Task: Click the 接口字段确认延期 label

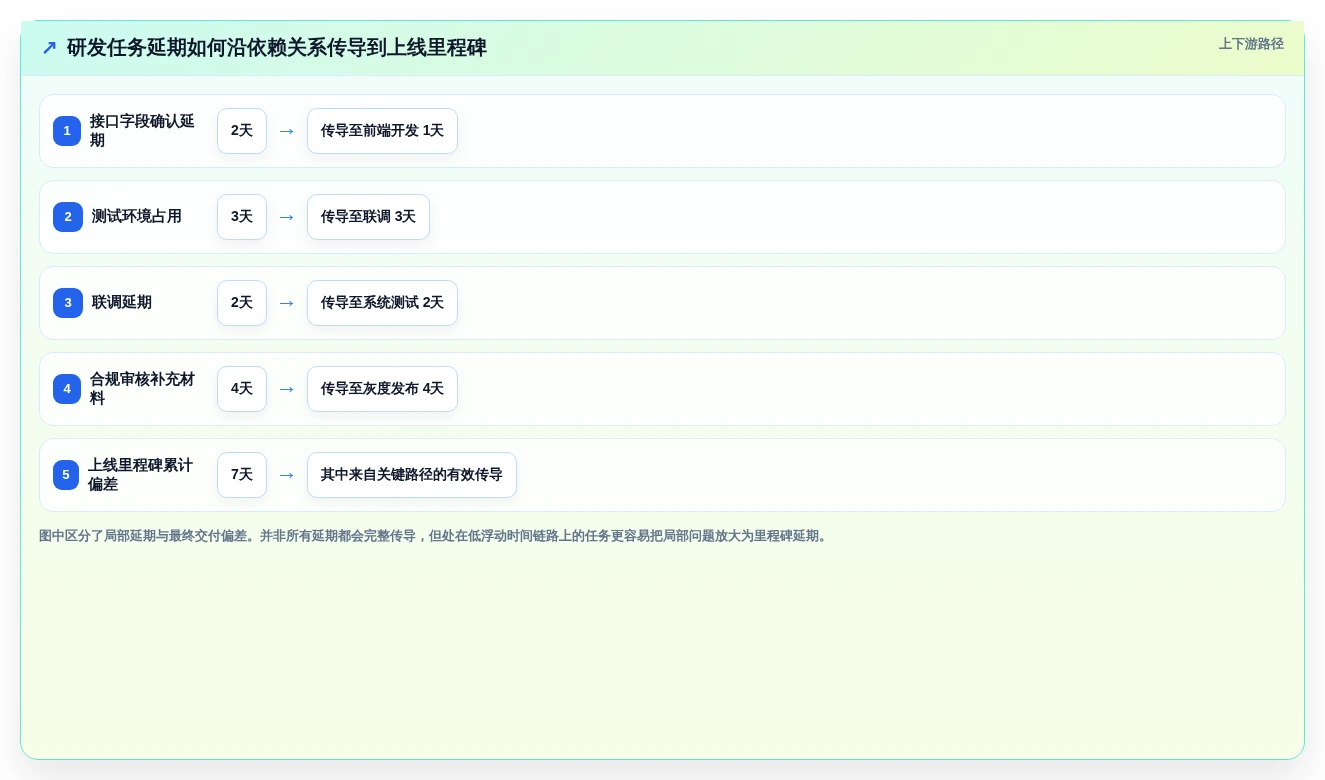Action: [142, 131]
